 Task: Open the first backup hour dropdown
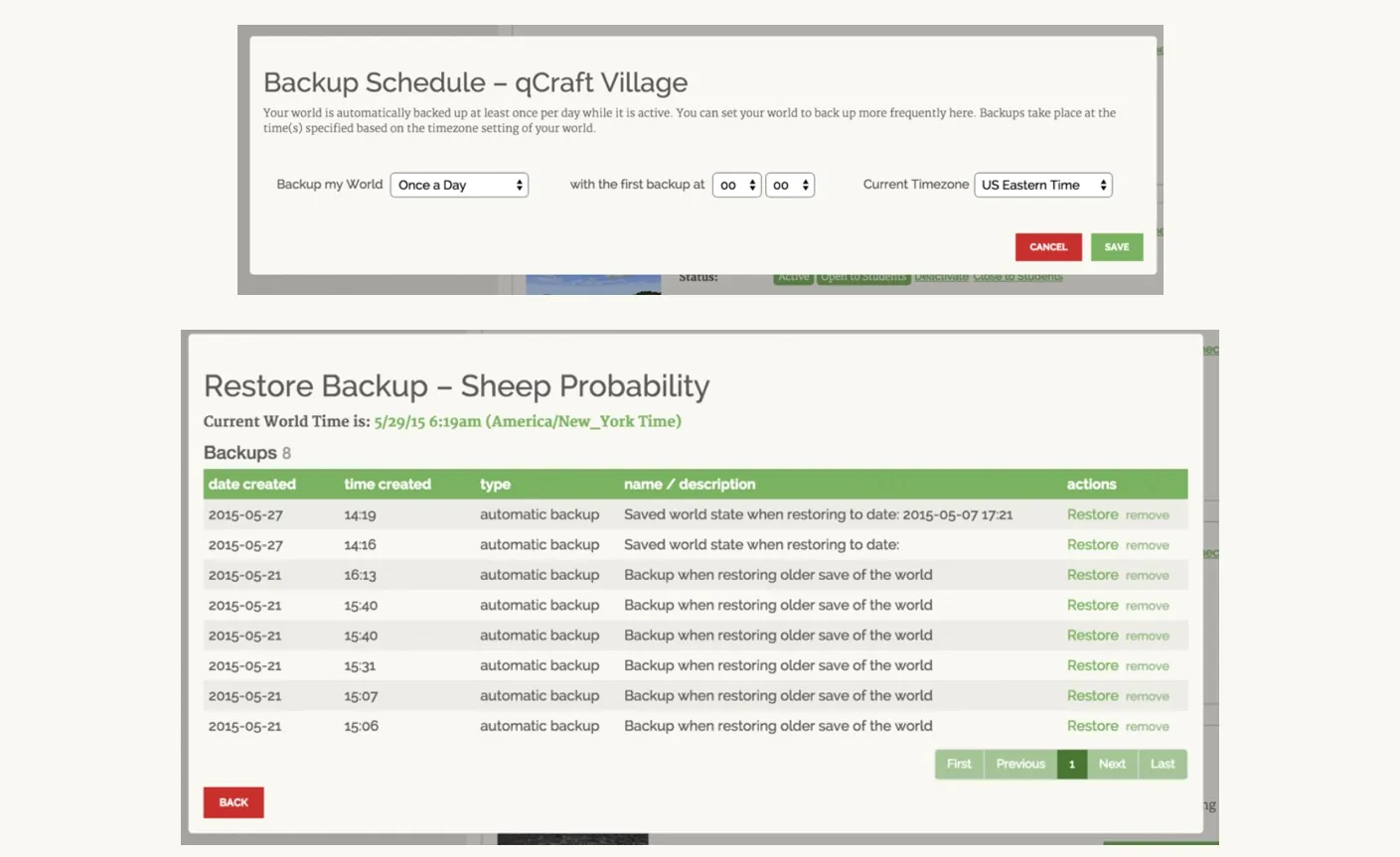tap(736, 185)
